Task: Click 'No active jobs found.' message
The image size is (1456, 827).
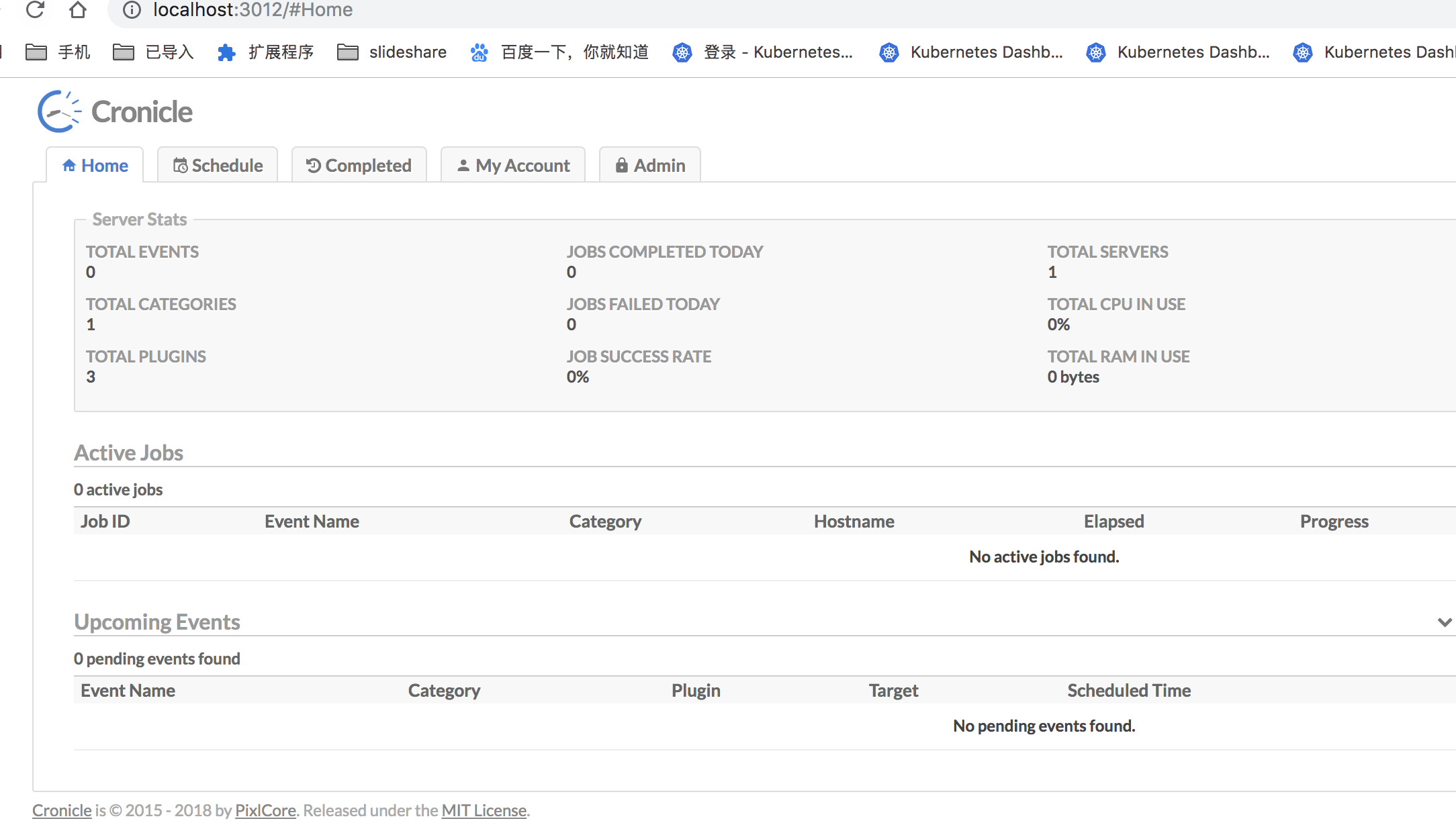Action: point(1044,556)
